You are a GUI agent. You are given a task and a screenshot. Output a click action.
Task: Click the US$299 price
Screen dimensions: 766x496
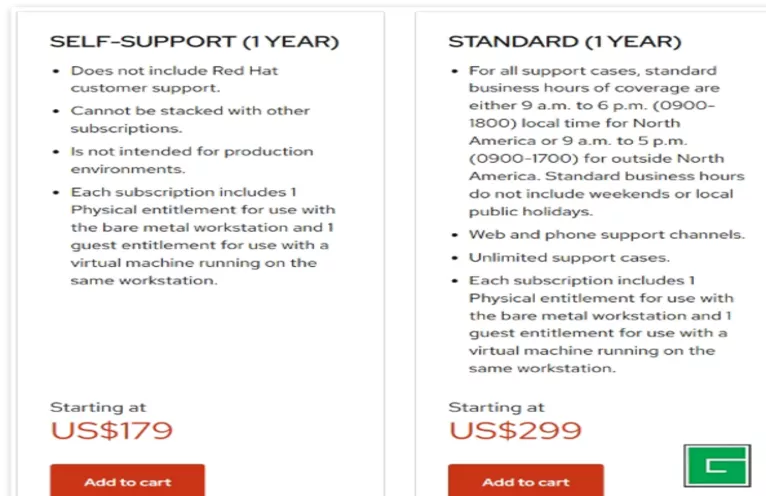tap(514, 431)
